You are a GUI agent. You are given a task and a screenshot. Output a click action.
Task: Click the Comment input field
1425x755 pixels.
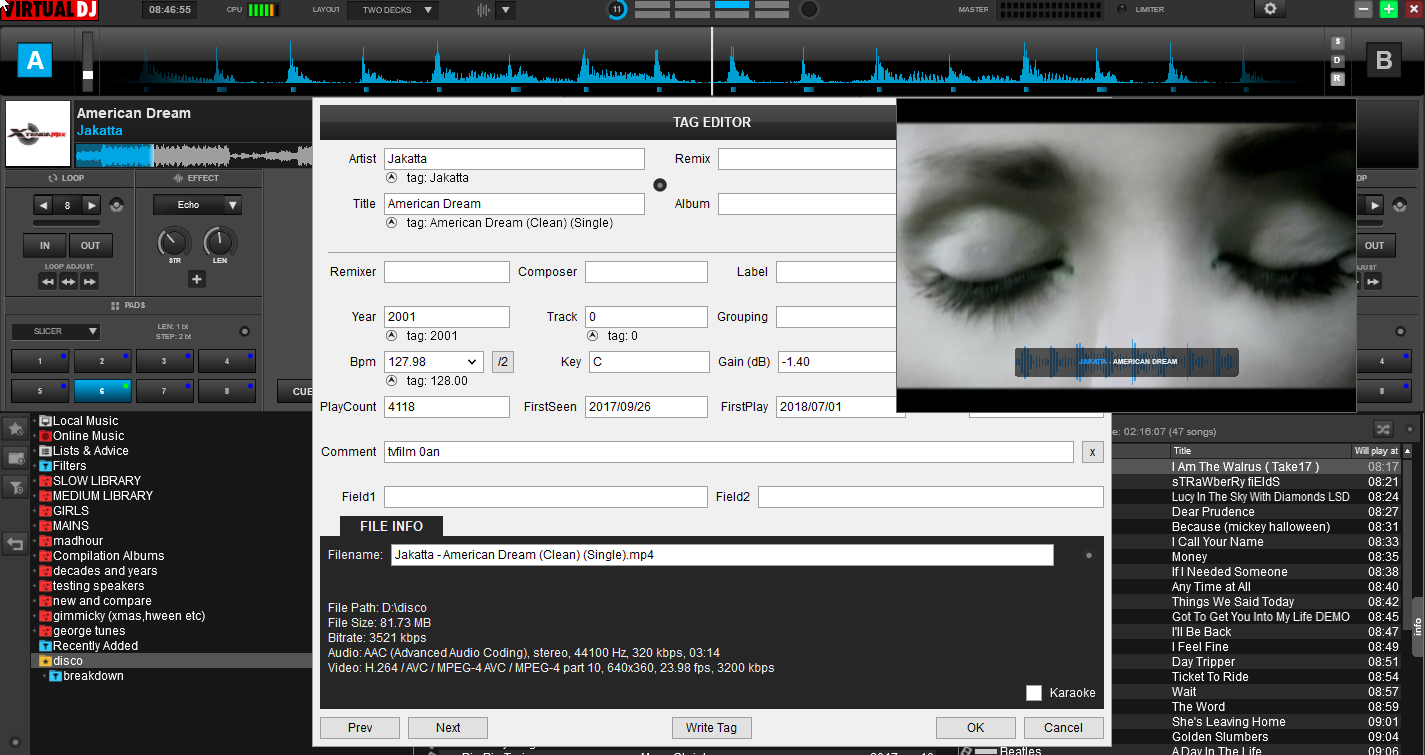click(728, 452)
